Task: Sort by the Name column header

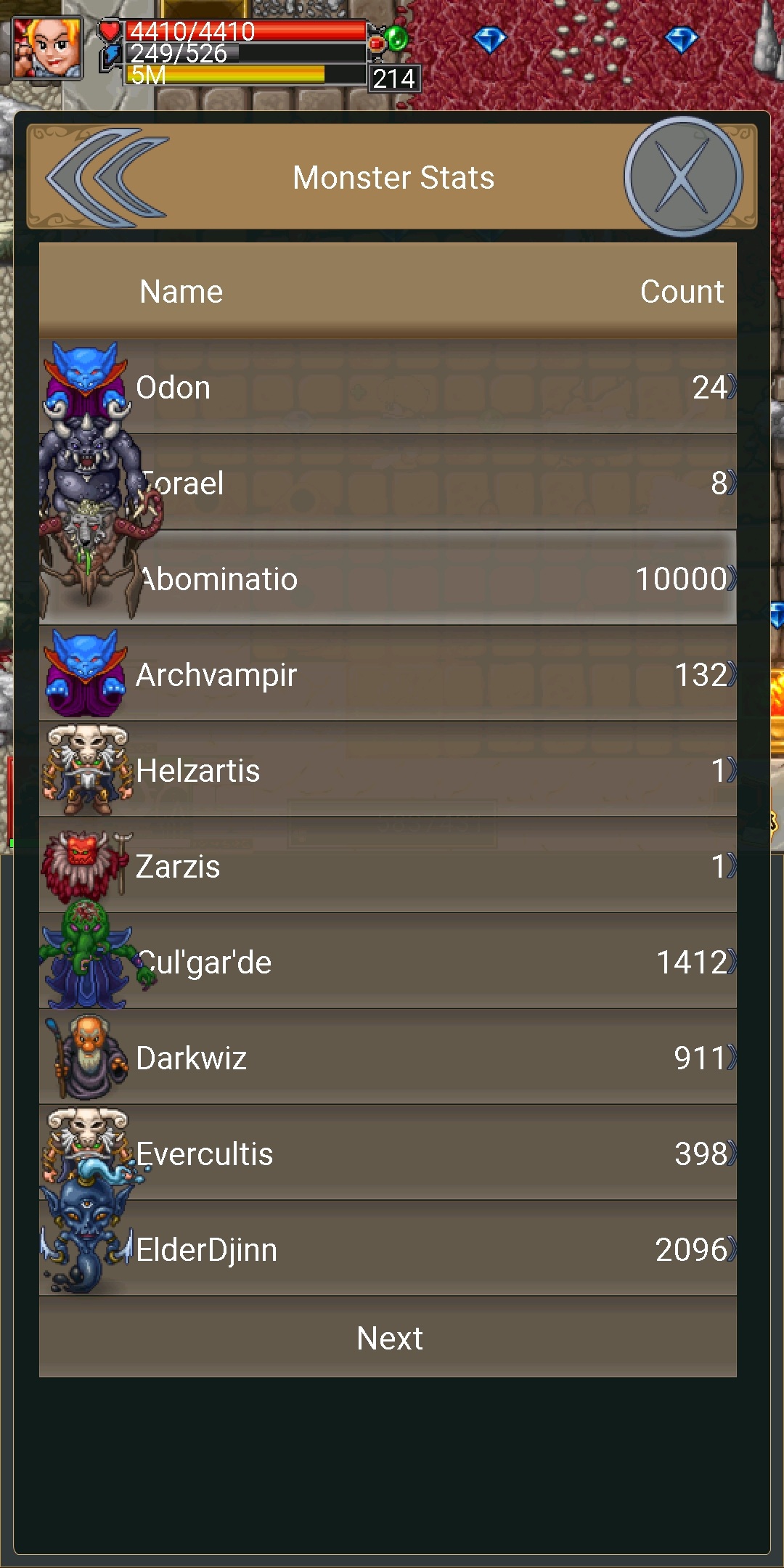Action: pos(181,292)
